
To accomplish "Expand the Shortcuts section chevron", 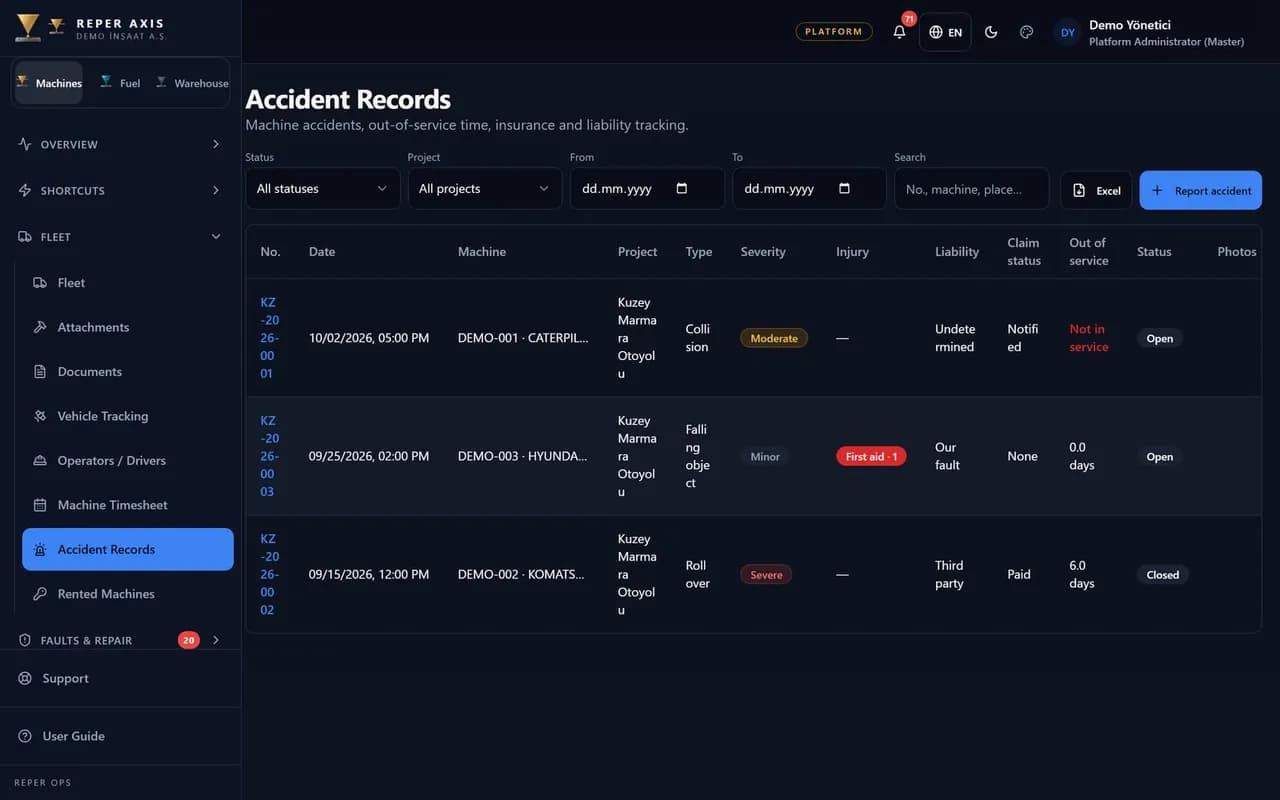I will point(216,190).
